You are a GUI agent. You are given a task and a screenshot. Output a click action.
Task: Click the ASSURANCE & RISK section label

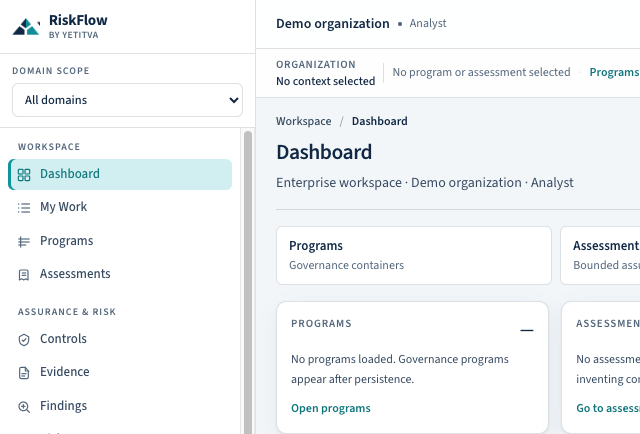click(67, 312)
